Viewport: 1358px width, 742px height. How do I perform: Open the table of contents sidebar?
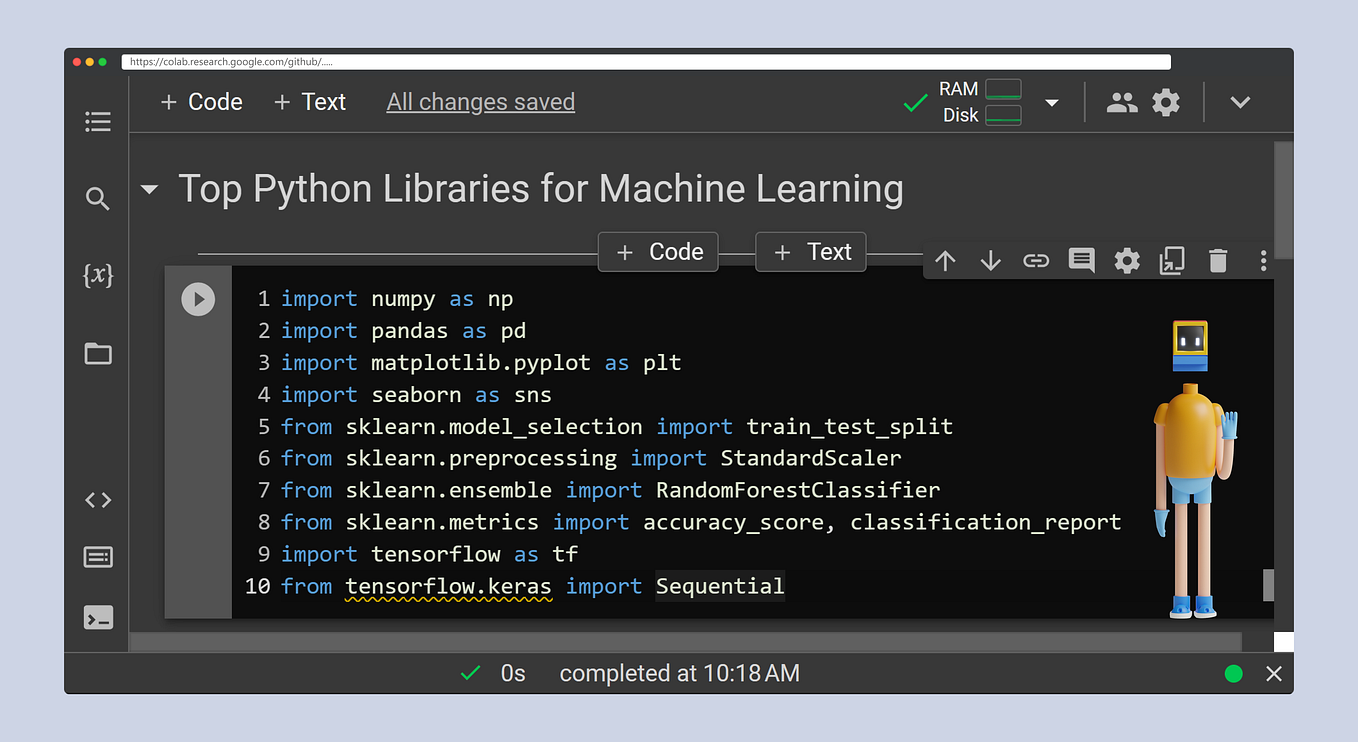(97, 121)
